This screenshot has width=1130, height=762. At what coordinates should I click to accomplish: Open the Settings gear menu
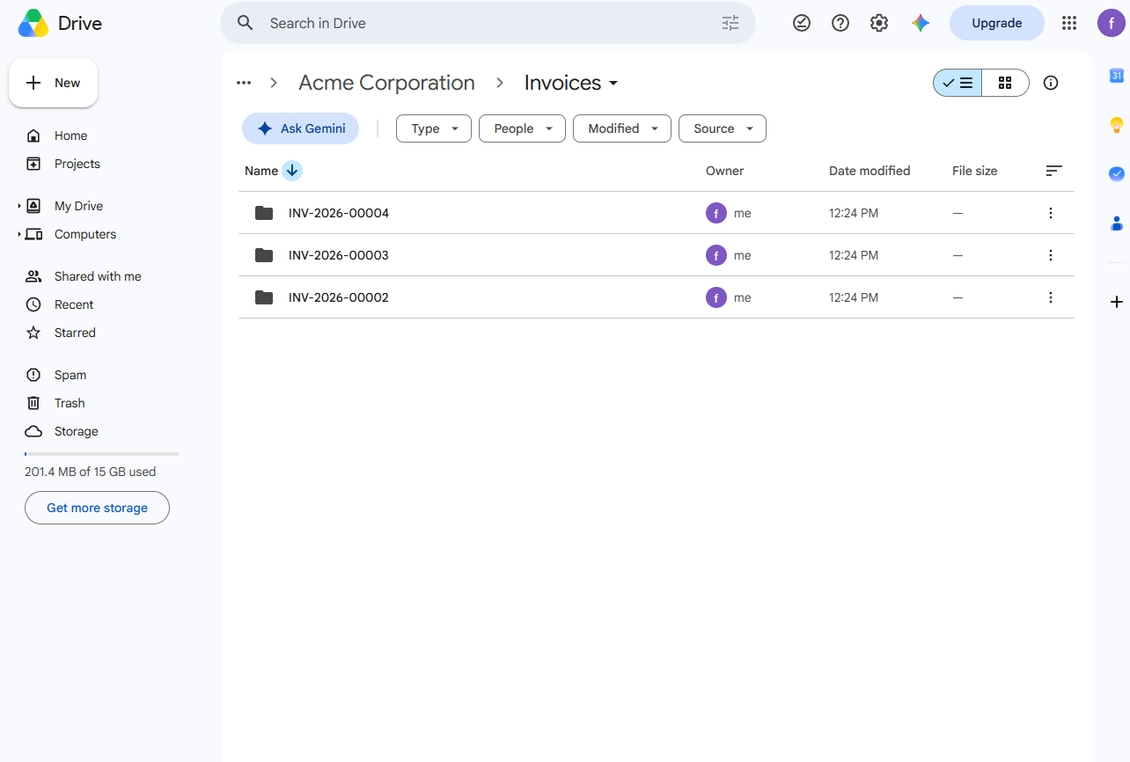pos(879,23)
